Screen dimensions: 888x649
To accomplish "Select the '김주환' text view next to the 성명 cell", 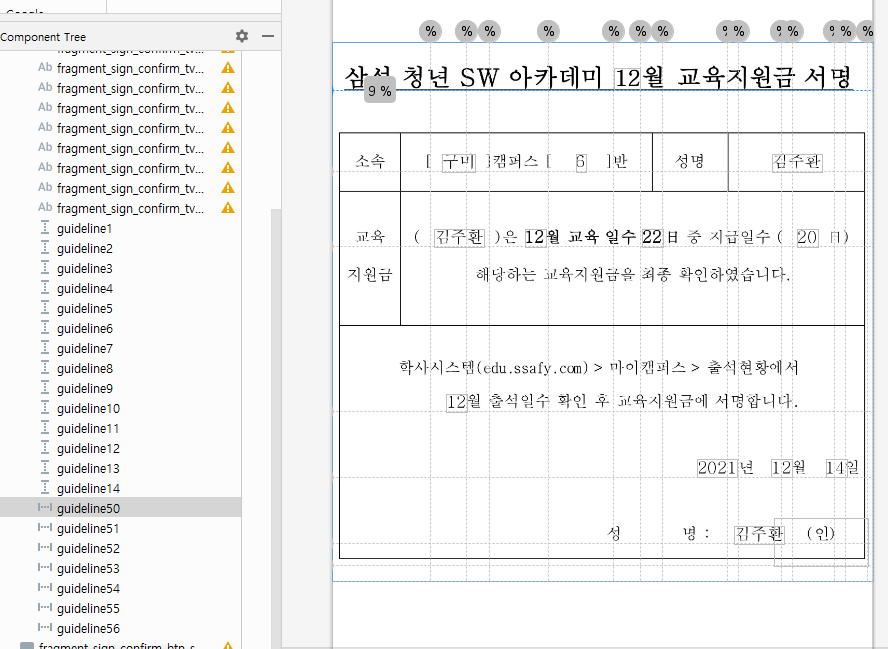I will pyautogui.click(x=797, y=162).
